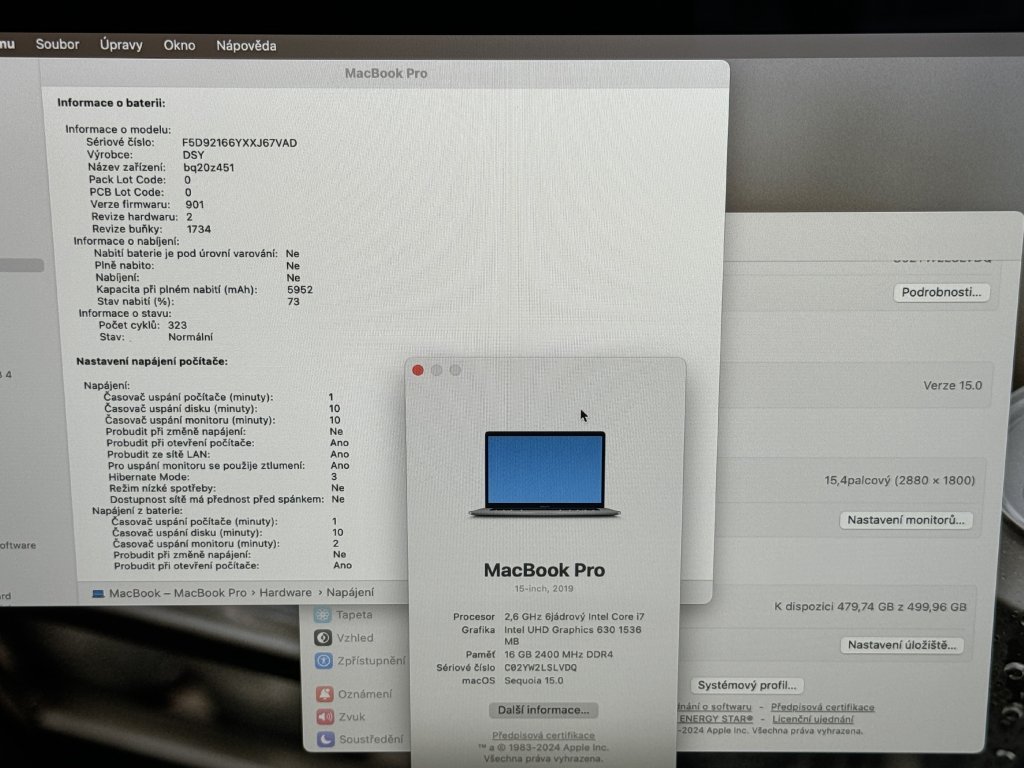1024x768 pixels.
Task: Select firmware version value 901
Action: click(x=195, y=204)
